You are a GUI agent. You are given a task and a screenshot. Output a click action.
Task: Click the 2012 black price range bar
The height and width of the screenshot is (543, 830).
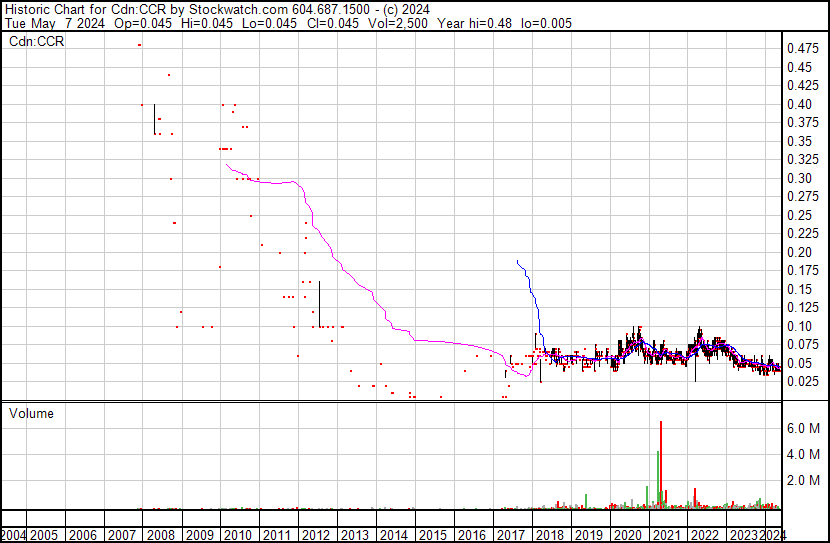[319, 304]
